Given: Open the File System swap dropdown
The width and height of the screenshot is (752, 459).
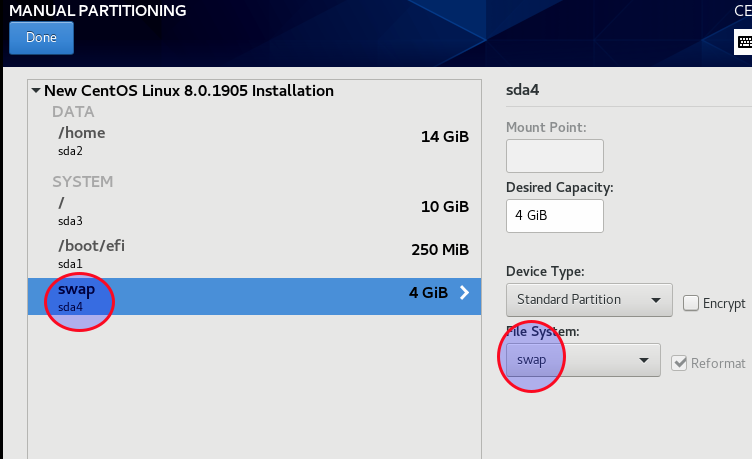Looking at the screenshot, I should point(583,360).
